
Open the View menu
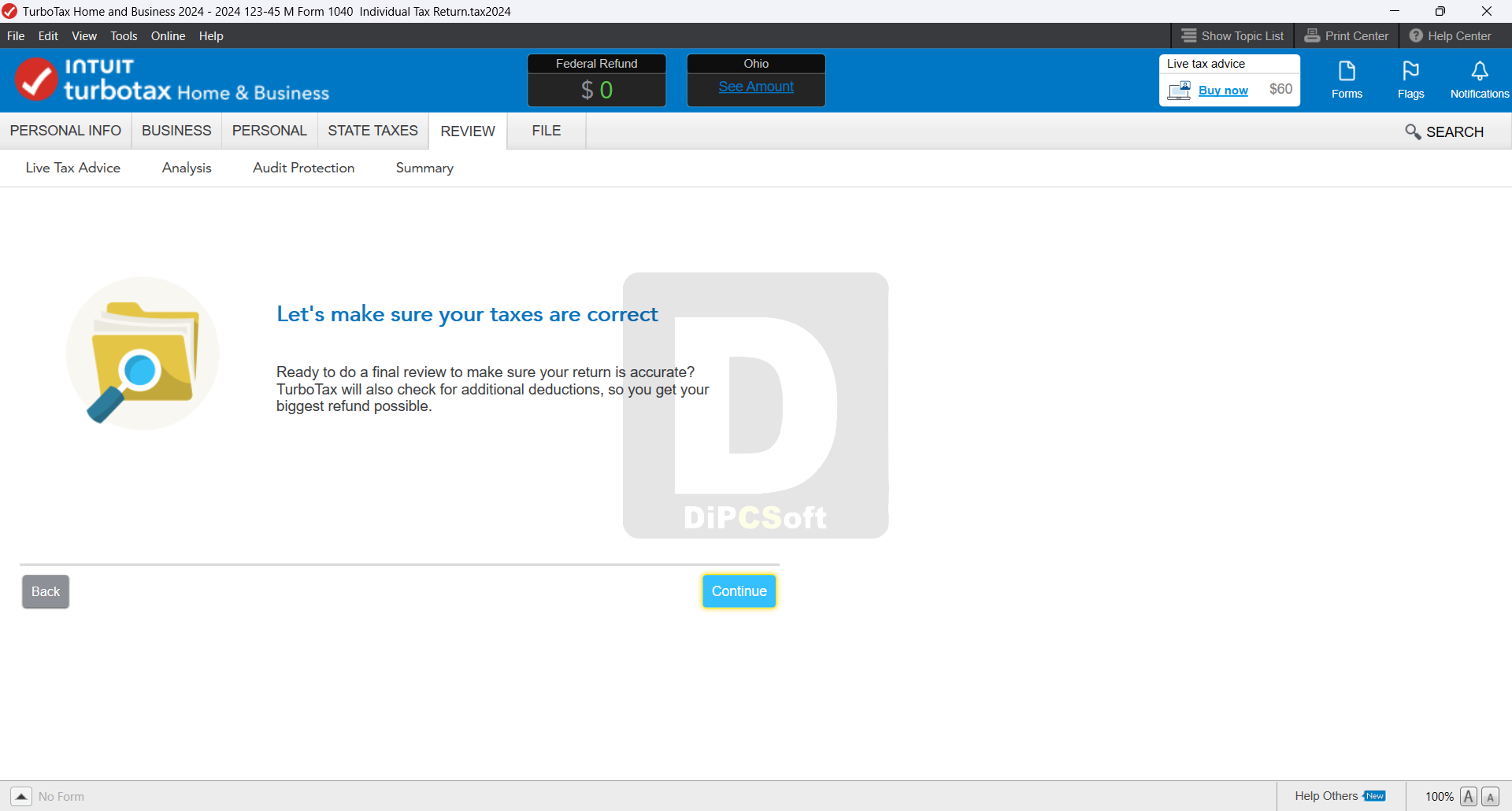click(84, 36)
